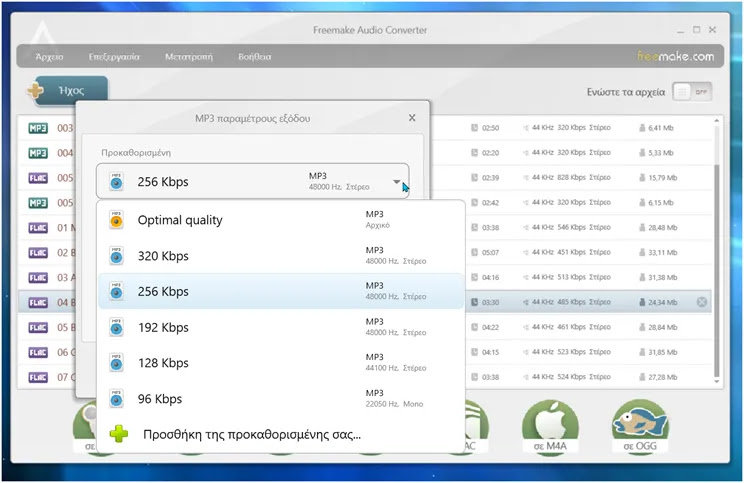The width and height of the screenshot is (744, 483).
Task: Click the MP3 badge of file 004
Action: [x=38, y=153]
